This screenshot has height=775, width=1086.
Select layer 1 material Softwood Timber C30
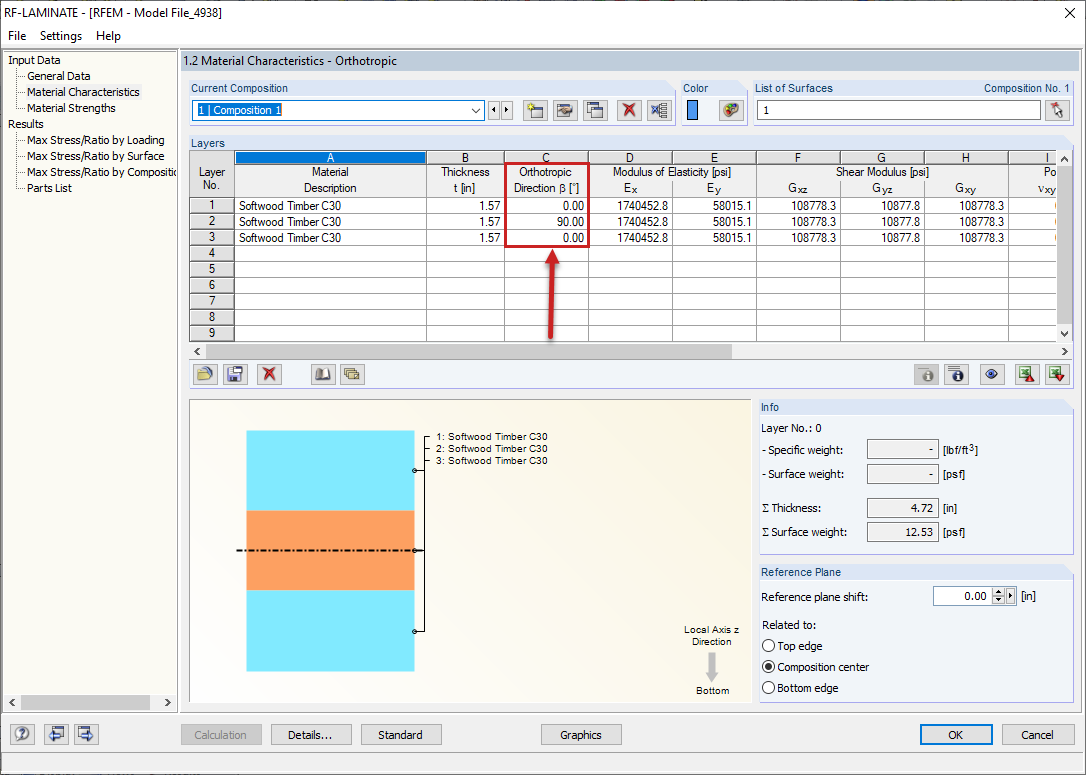tap(330, 206)
